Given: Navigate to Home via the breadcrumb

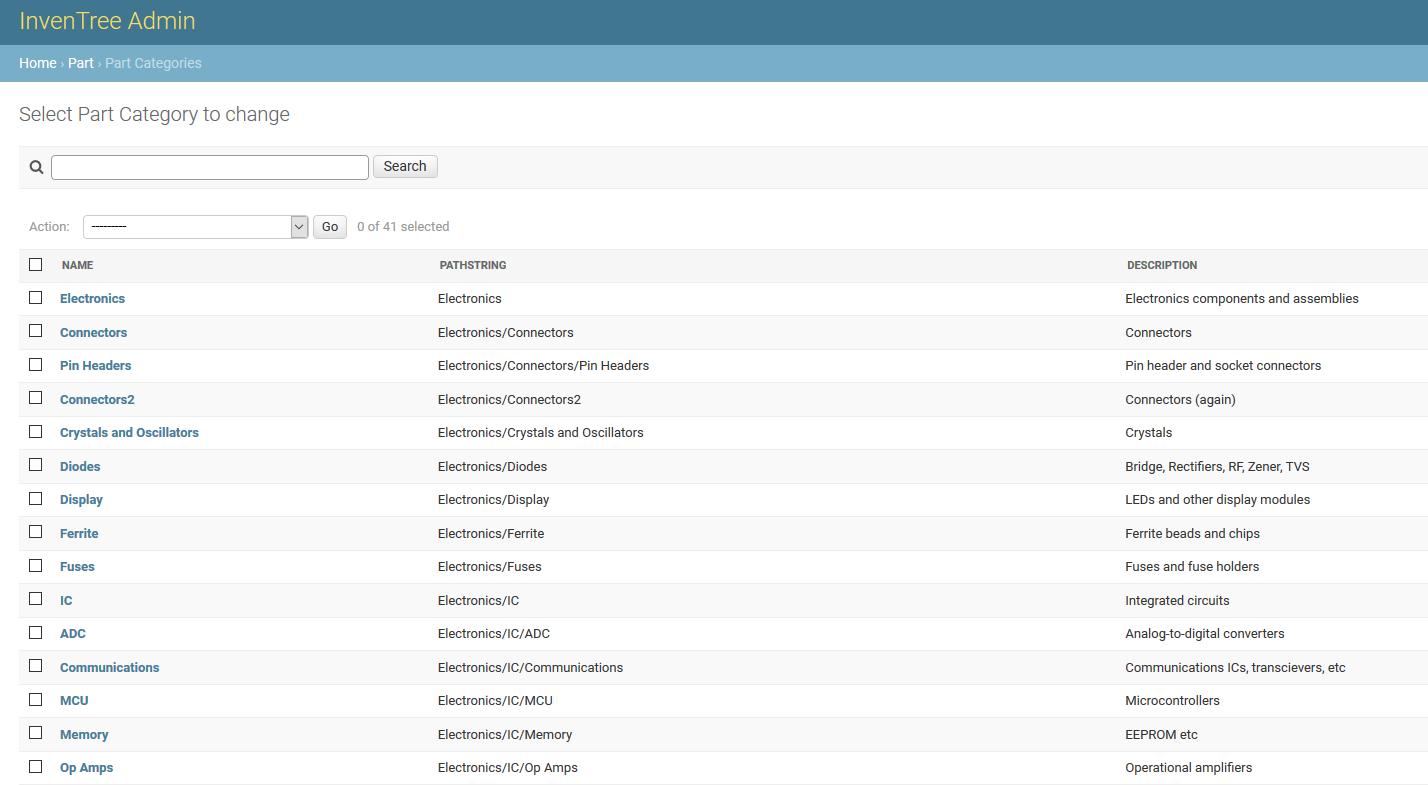Looking at the screenshot, I should [37, 62].
